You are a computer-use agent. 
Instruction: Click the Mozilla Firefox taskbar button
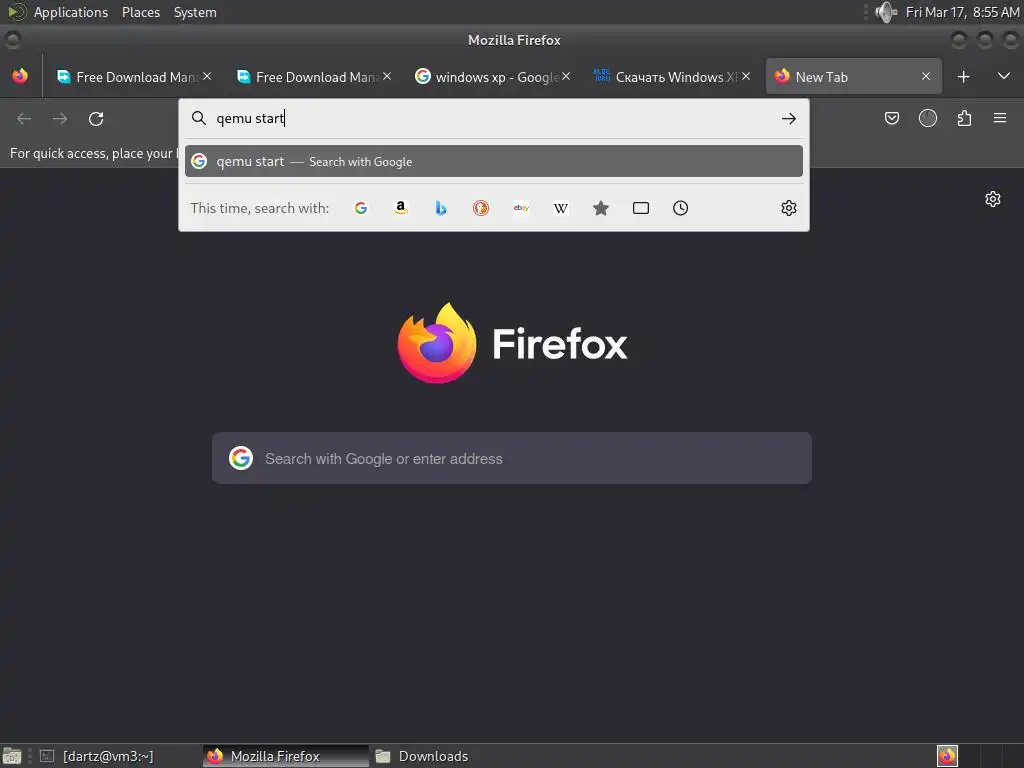point(285,756)
